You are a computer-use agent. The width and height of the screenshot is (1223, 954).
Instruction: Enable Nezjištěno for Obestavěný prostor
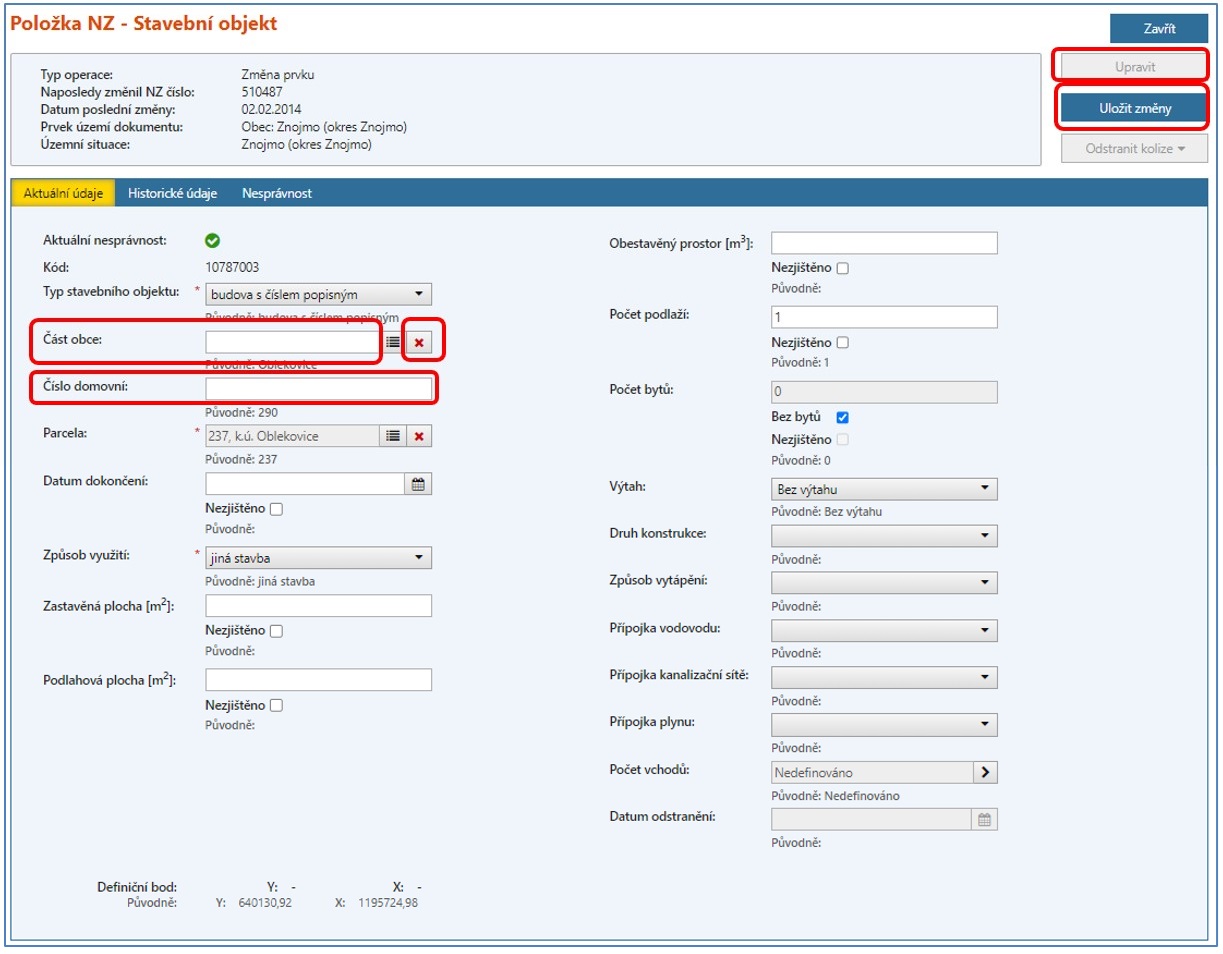point(842,268)
